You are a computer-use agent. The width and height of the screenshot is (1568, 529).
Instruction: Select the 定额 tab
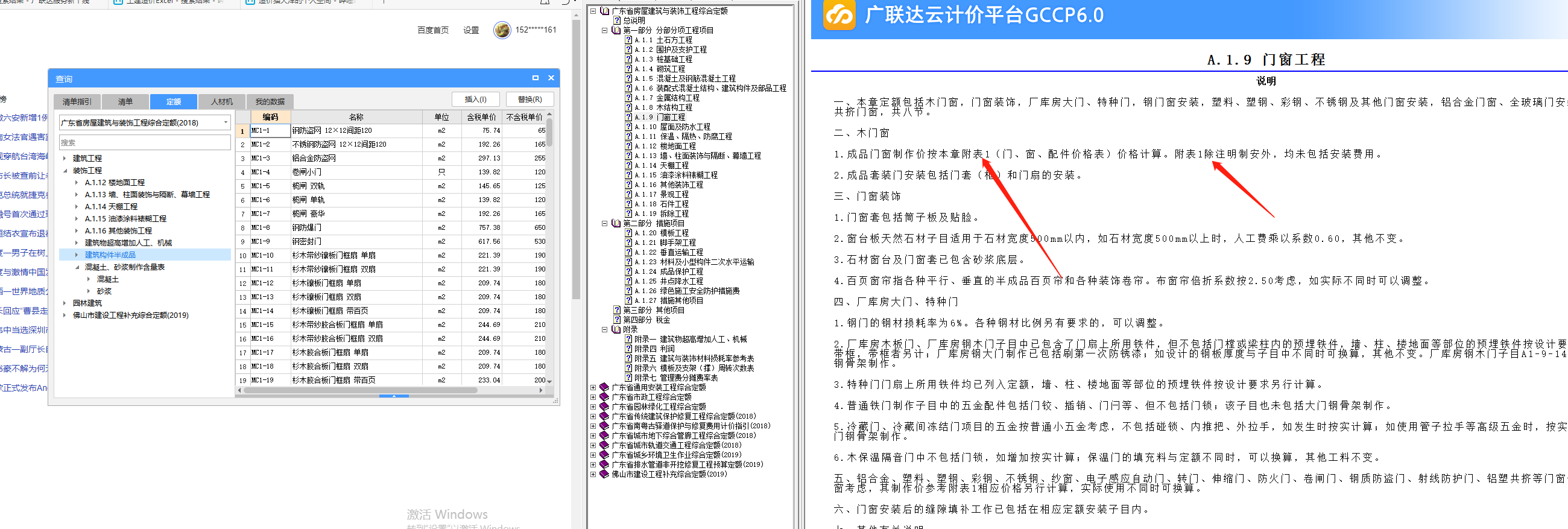174,102
